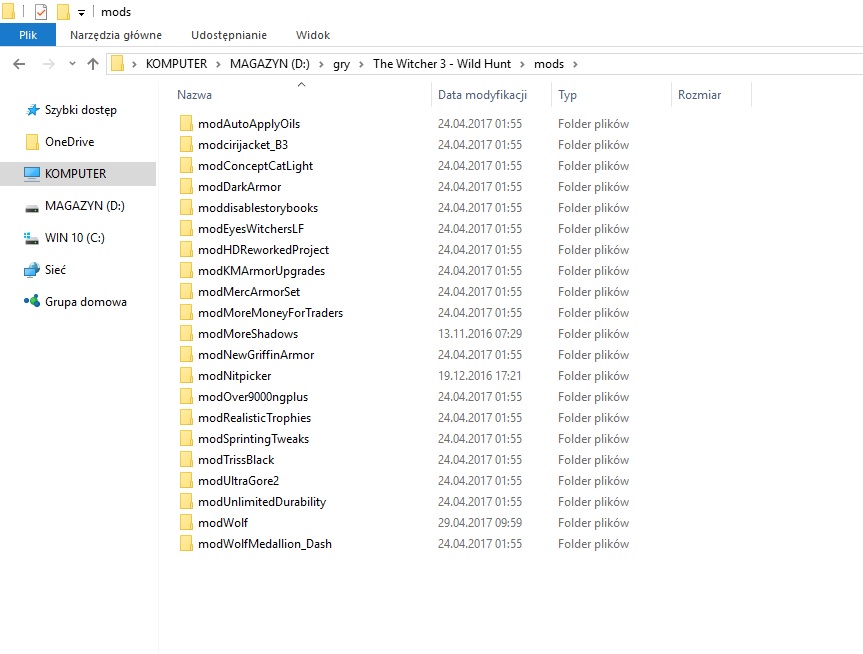Click date 29.04.2017 09:59 of modWolf
Screen dimensions: 863x654
click(480, 522)
